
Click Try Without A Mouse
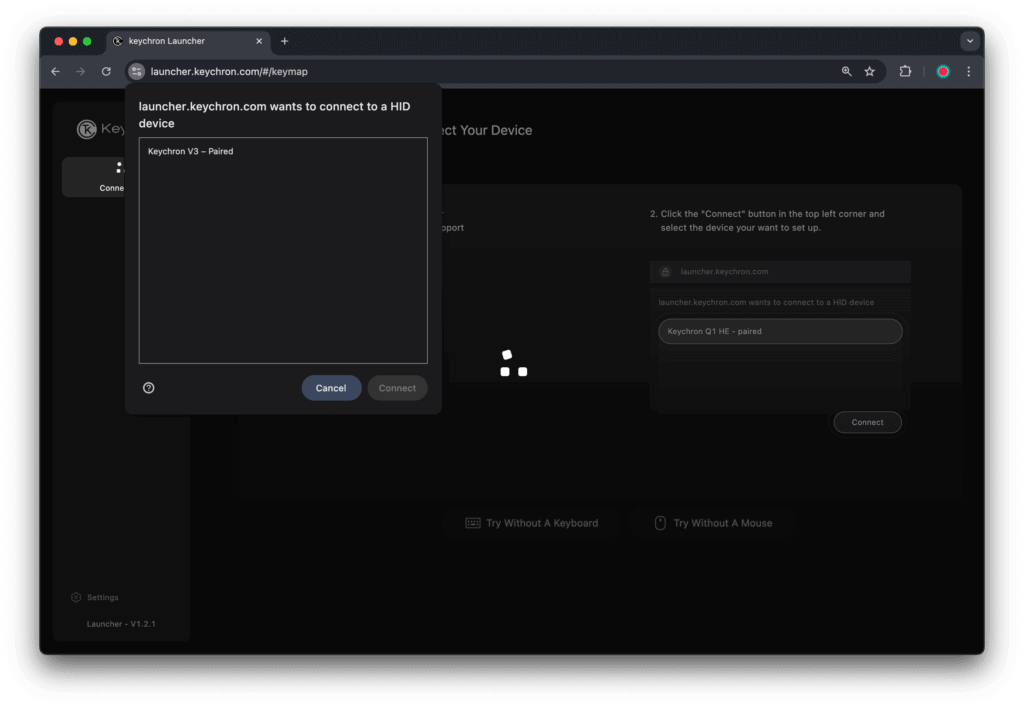coord(712,523)
